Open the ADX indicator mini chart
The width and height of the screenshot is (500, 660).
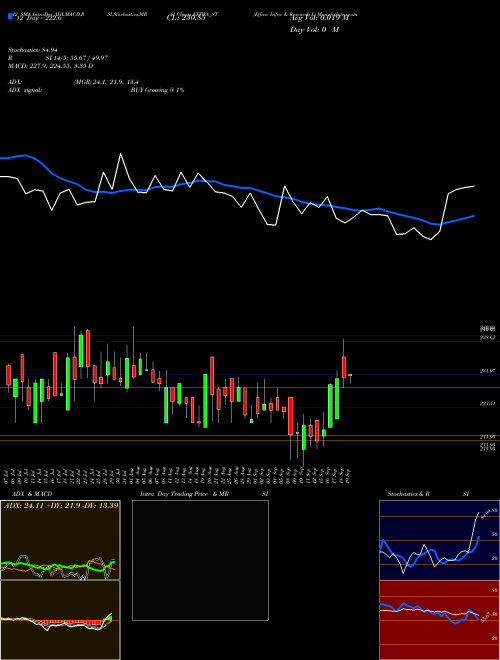point(60,540)
